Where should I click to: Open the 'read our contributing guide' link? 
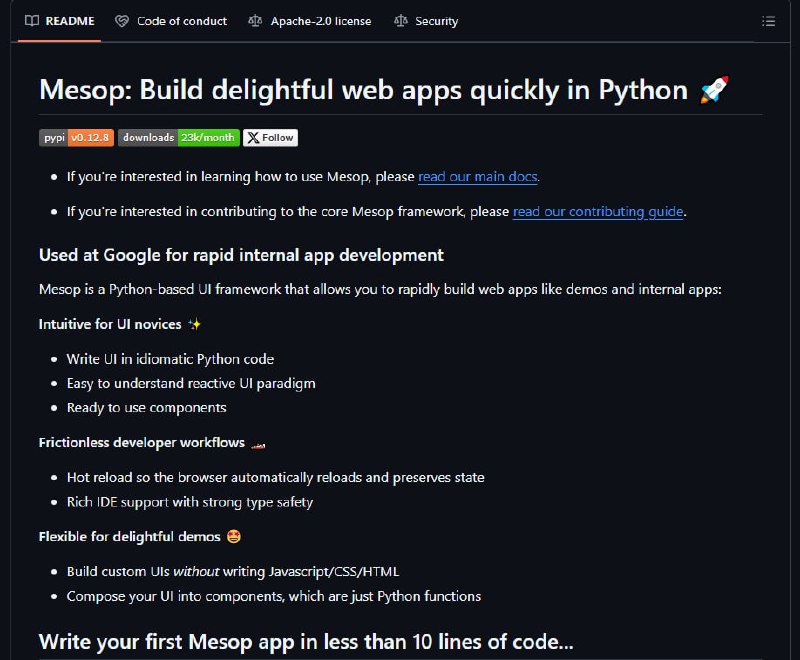598,211
